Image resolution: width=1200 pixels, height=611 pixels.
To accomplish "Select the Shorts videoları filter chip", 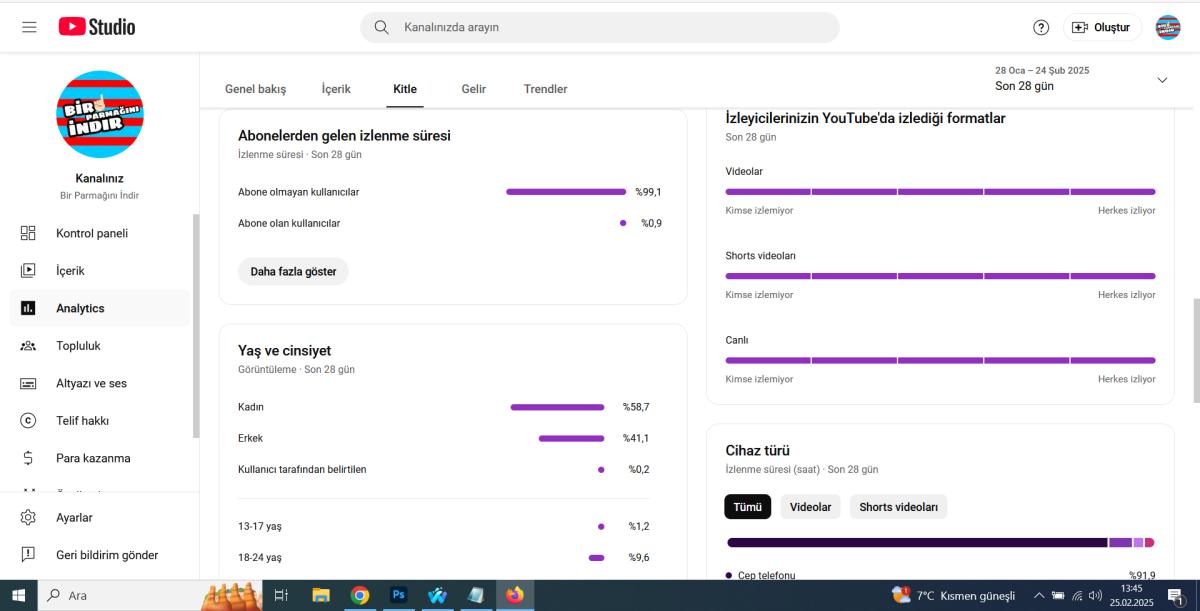I will pos(898,507).
